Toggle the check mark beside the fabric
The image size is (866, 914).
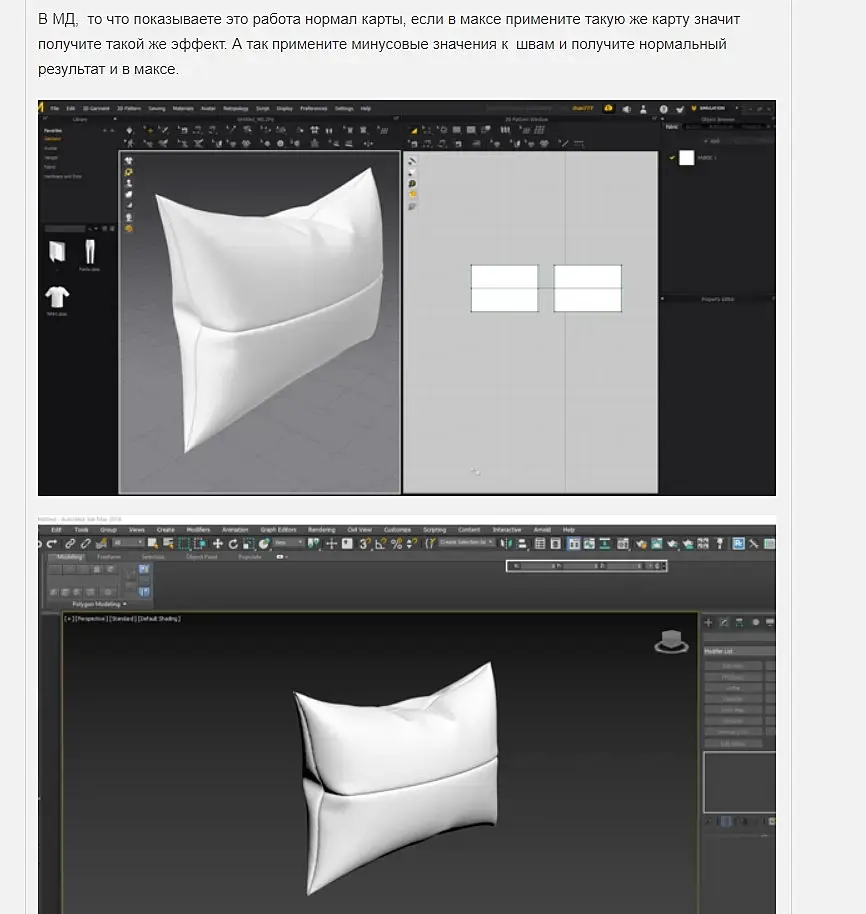coord(673,158)
